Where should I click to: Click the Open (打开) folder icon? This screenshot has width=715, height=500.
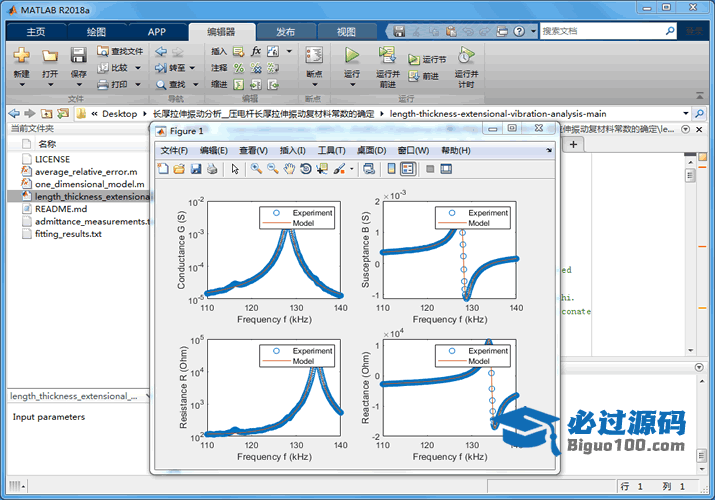pos(50,56)
